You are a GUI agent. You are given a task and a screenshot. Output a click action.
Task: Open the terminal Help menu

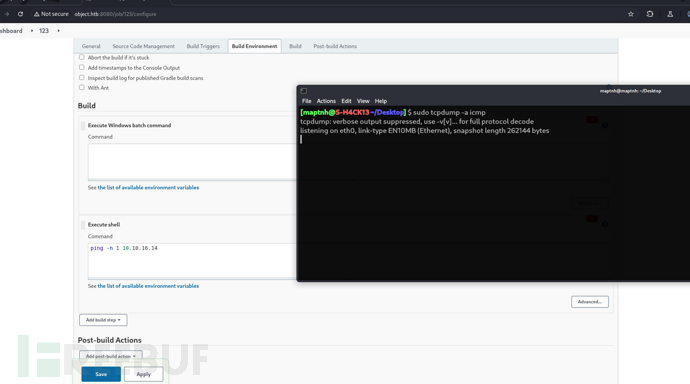(381, 101)
